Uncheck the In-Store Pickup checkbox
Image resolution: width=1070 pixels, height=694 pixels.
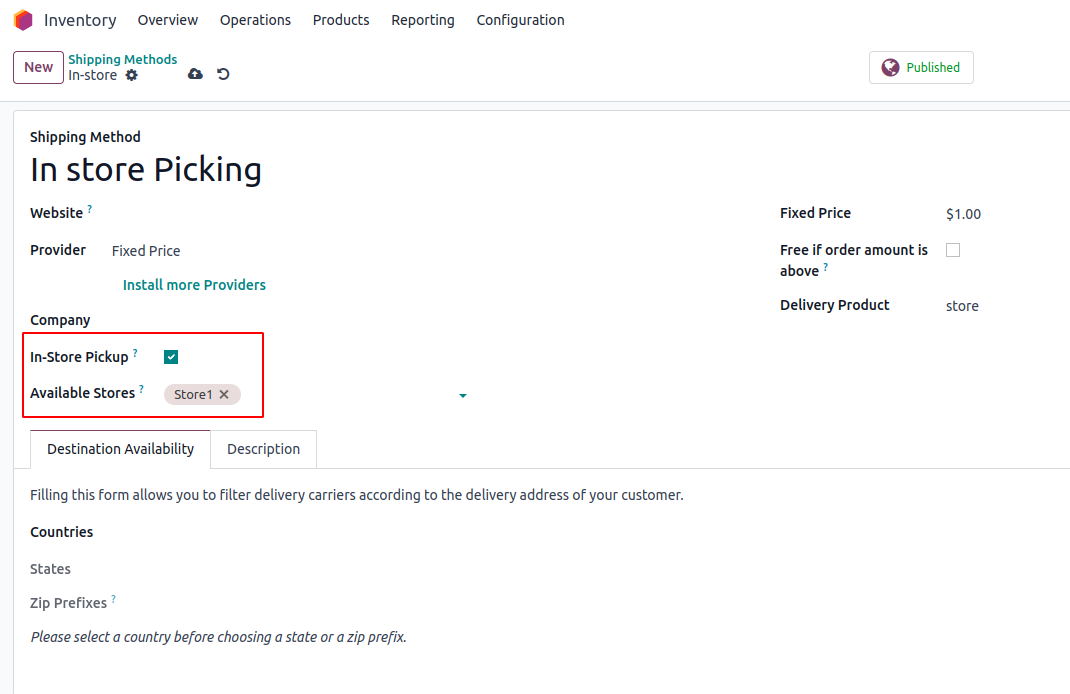pos(171,357)
